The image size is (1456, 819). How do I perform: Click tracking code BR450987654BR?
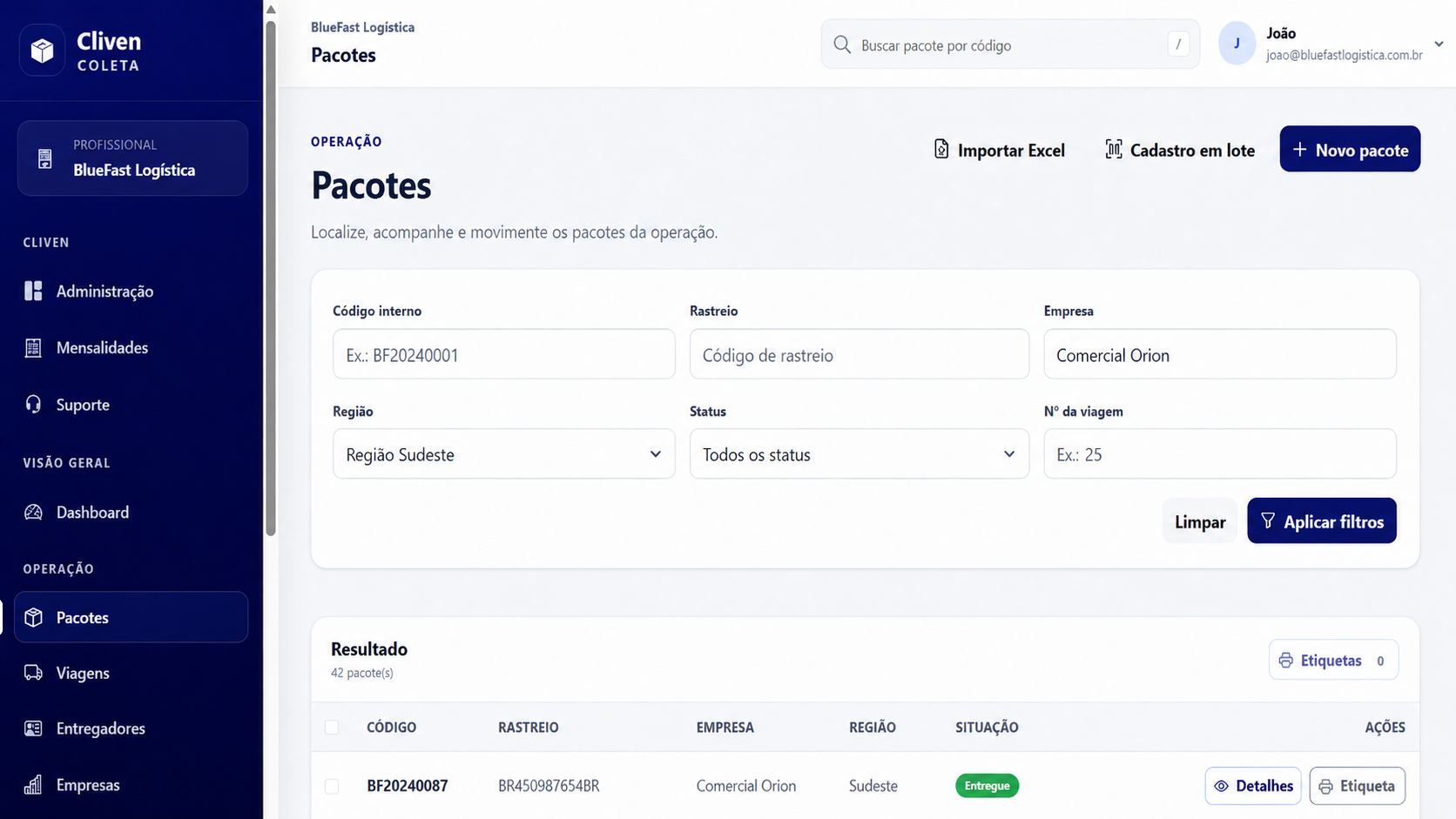549,786
